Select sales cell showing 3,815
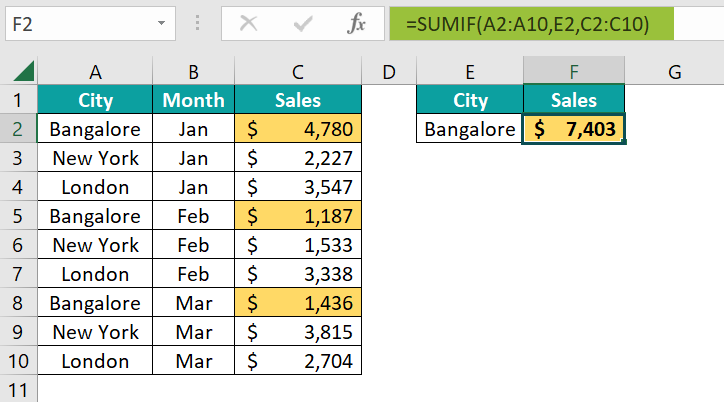 (298, 331)
